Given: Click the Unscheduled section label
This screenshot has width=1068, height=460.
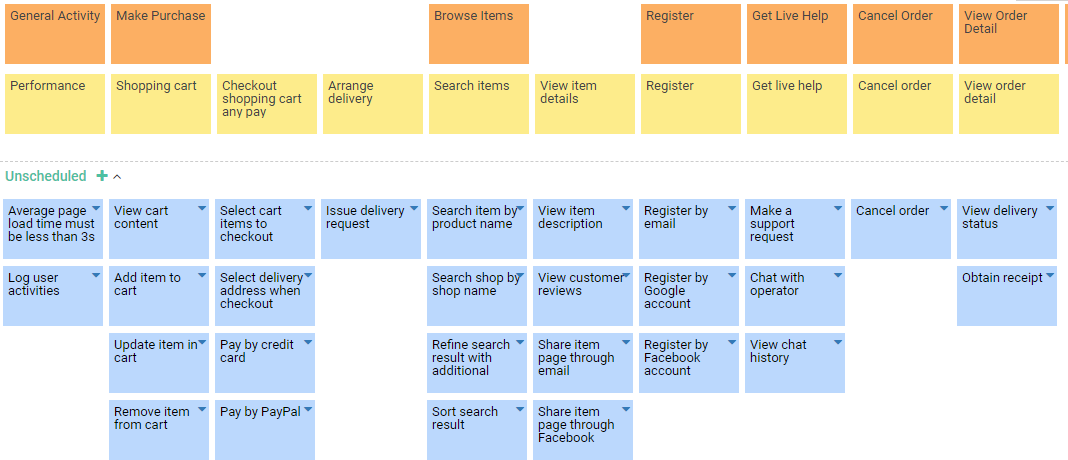Looking at the screenshot, I should tap(46, 176).
